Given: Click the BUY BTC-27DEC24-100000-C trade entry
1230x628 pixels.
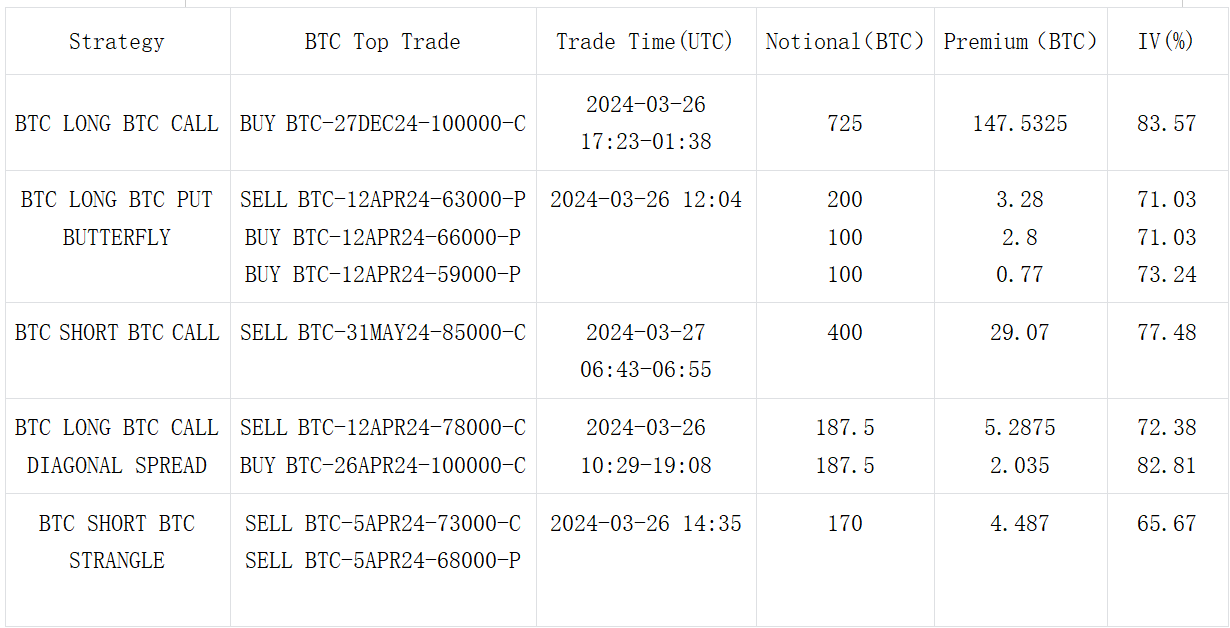Looking at the screenshot, I should [x=382, y=124].
